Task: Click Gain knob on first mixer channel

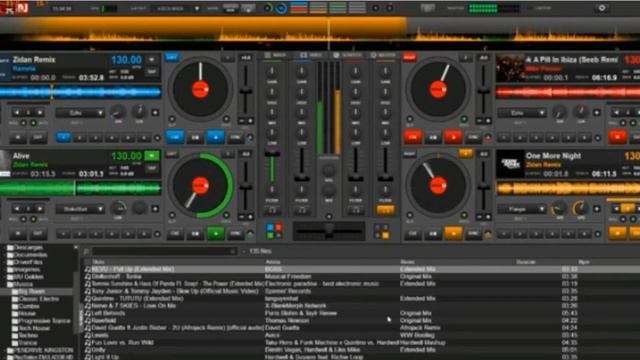Action: click(272, 71)
